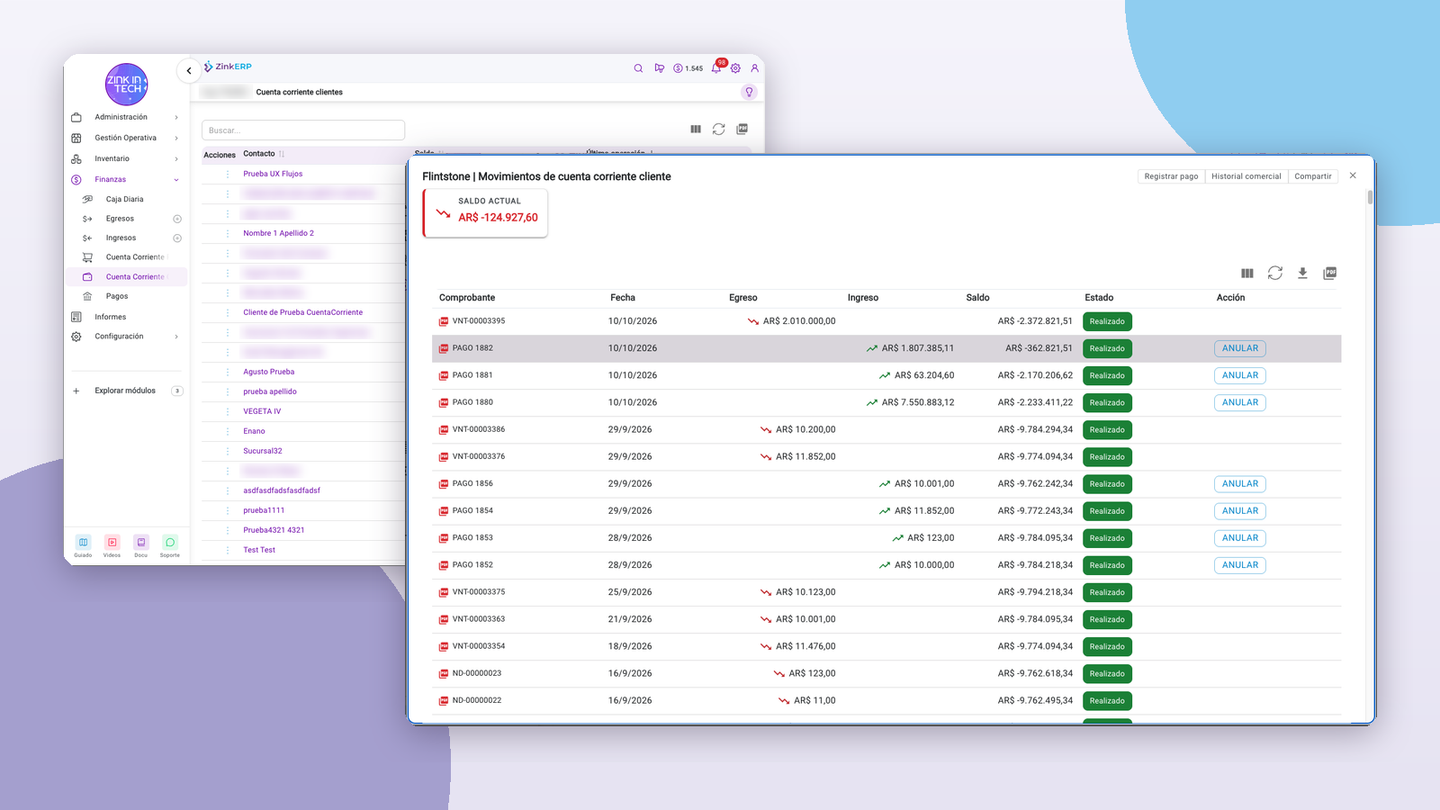Click the lightbulb help icon
Image resolution: width=1440 pixels, height=810 pixels.
[x=748, y=92]
